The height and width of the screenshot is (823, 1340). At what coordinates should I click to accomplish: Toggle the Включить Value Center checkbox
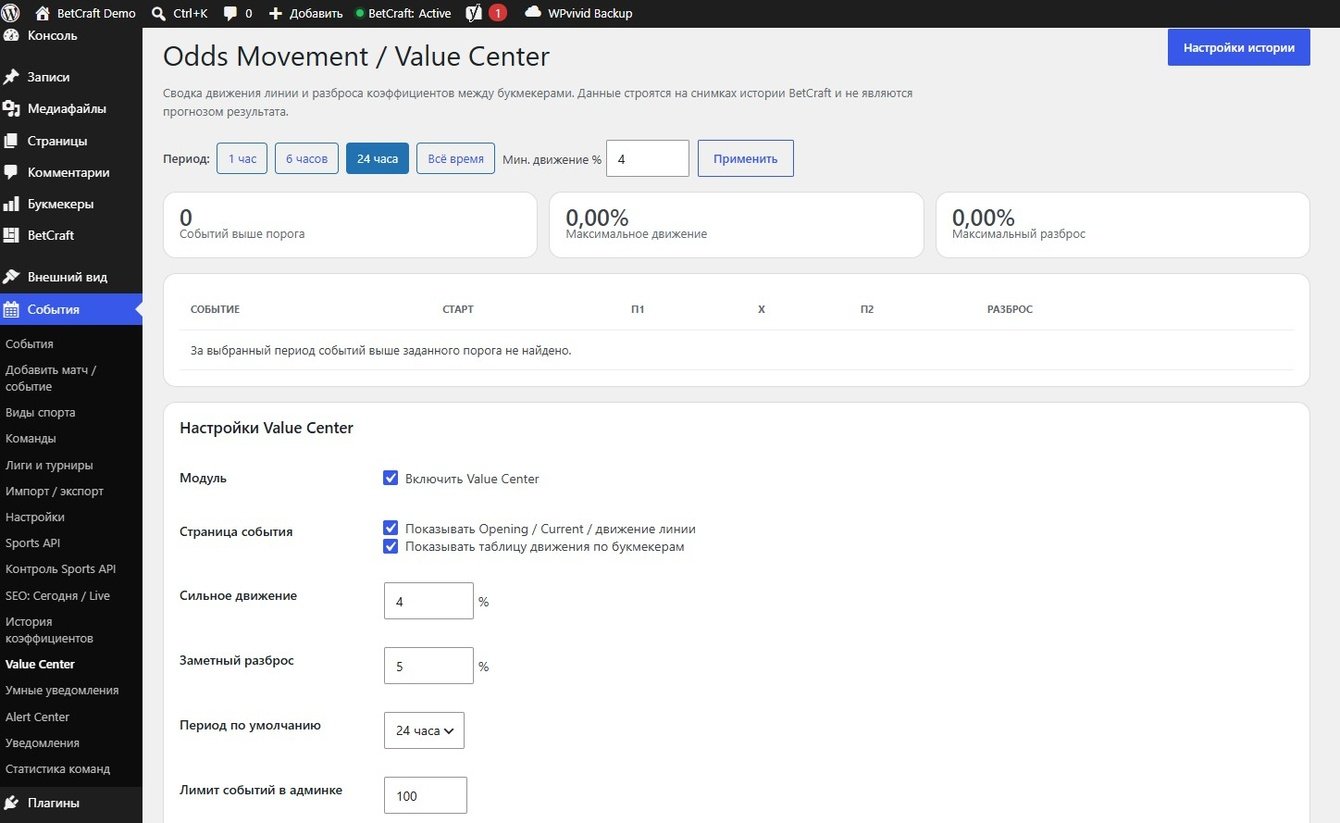click(x=391, y=478)
